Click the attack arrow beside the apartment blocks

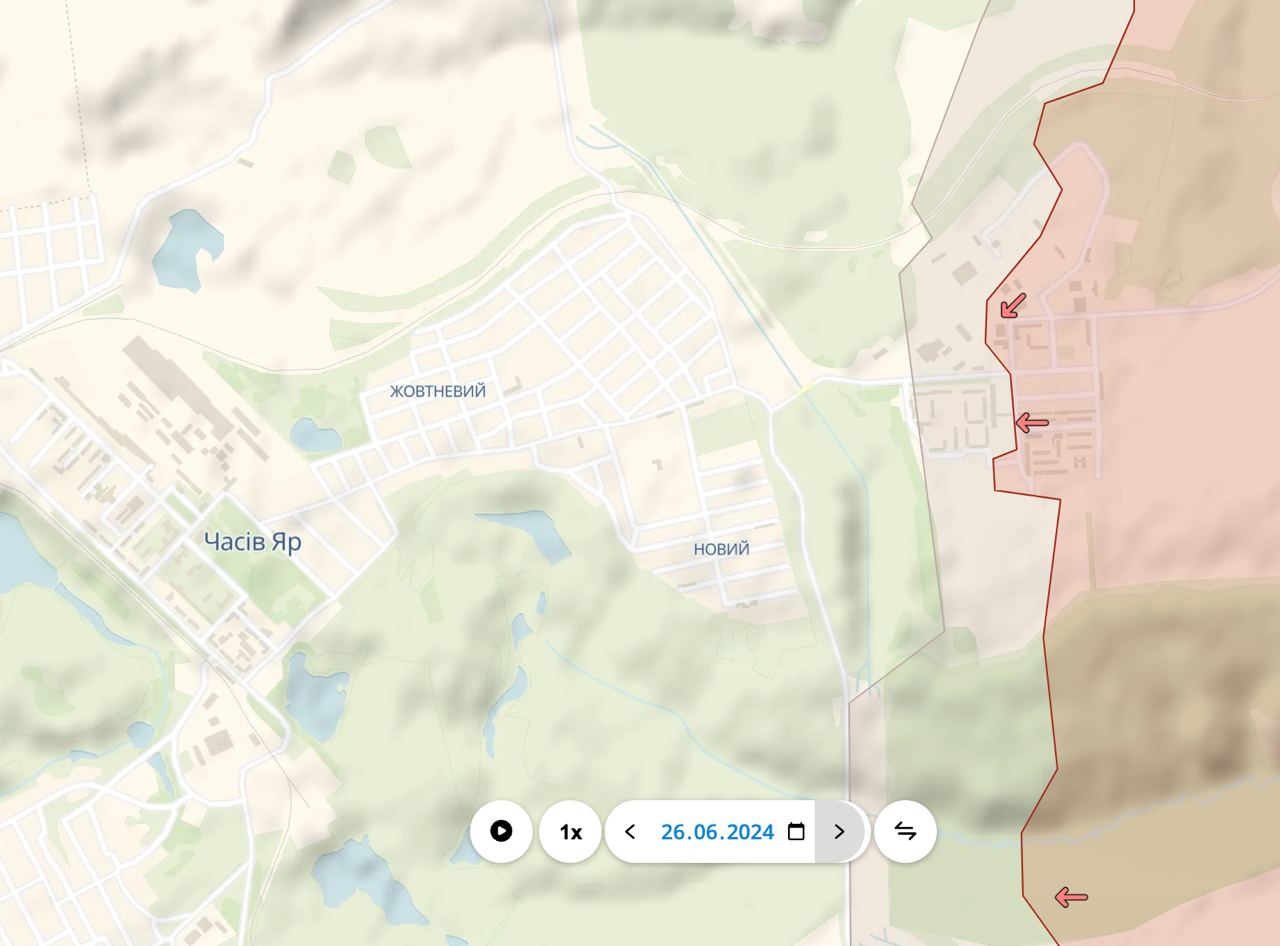click(x=1032, y=423)
